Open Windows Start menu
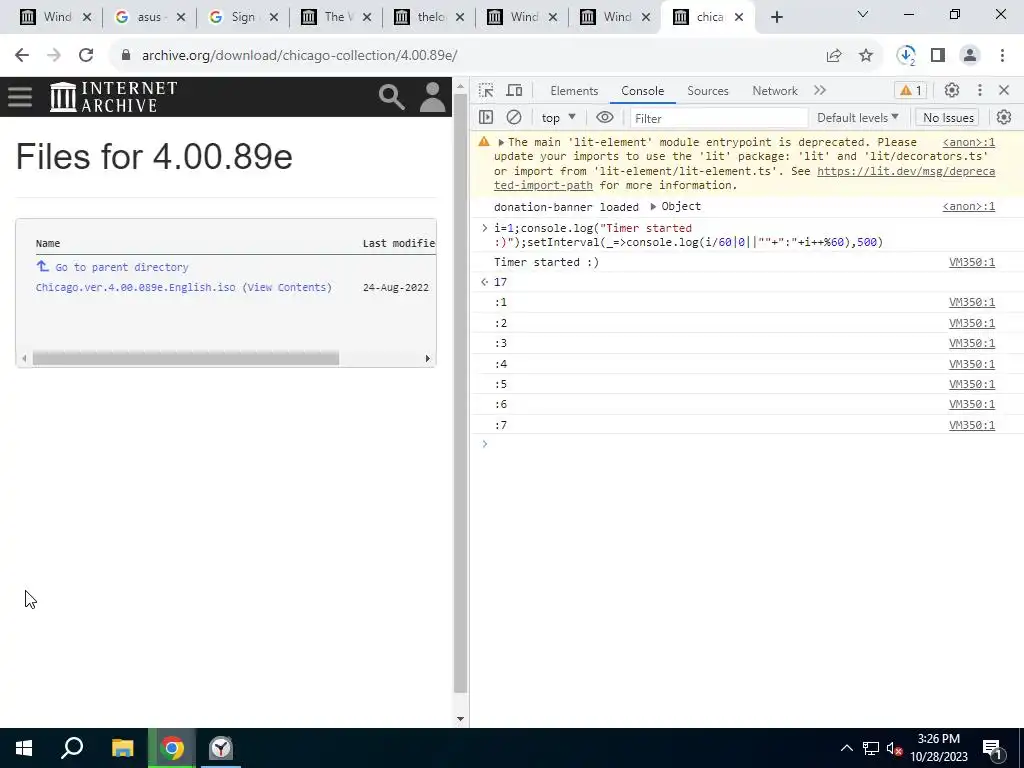This screenshot has width=1024, height=768. (24, 748)
